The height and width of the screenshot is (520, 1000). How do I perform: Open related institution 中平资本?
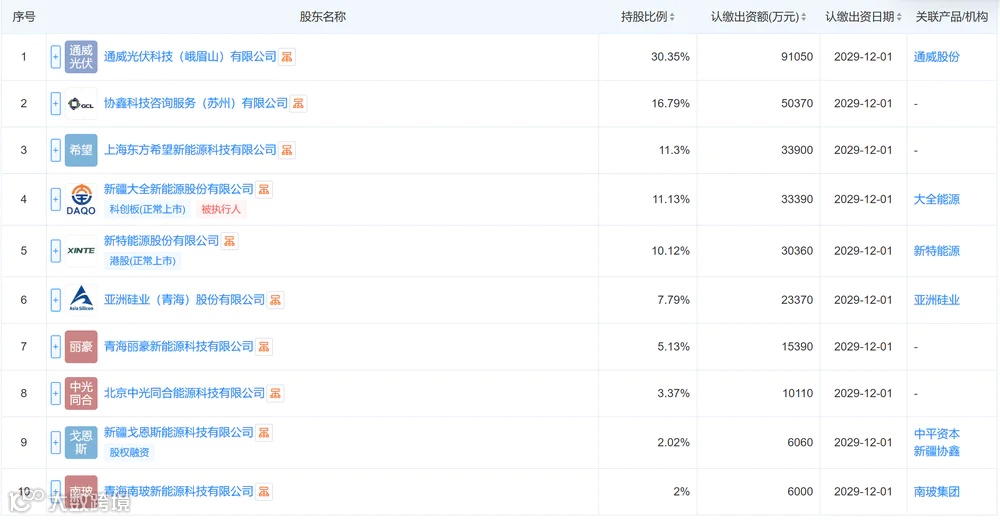coord(936,434)
